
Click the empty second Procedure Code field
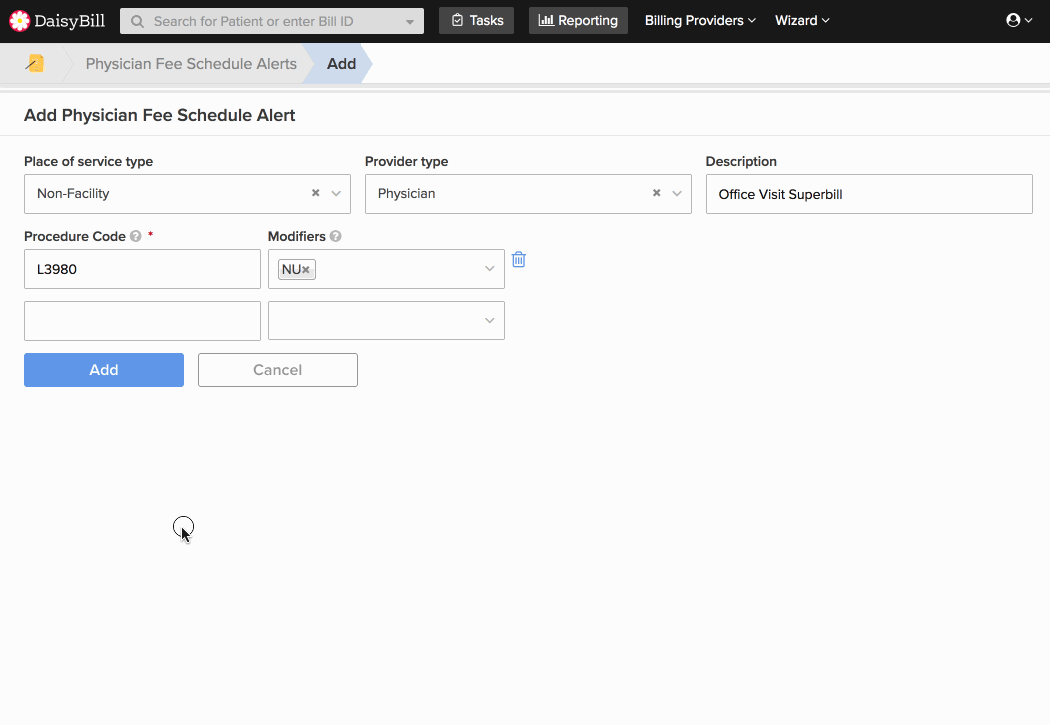tap(143, 321)
